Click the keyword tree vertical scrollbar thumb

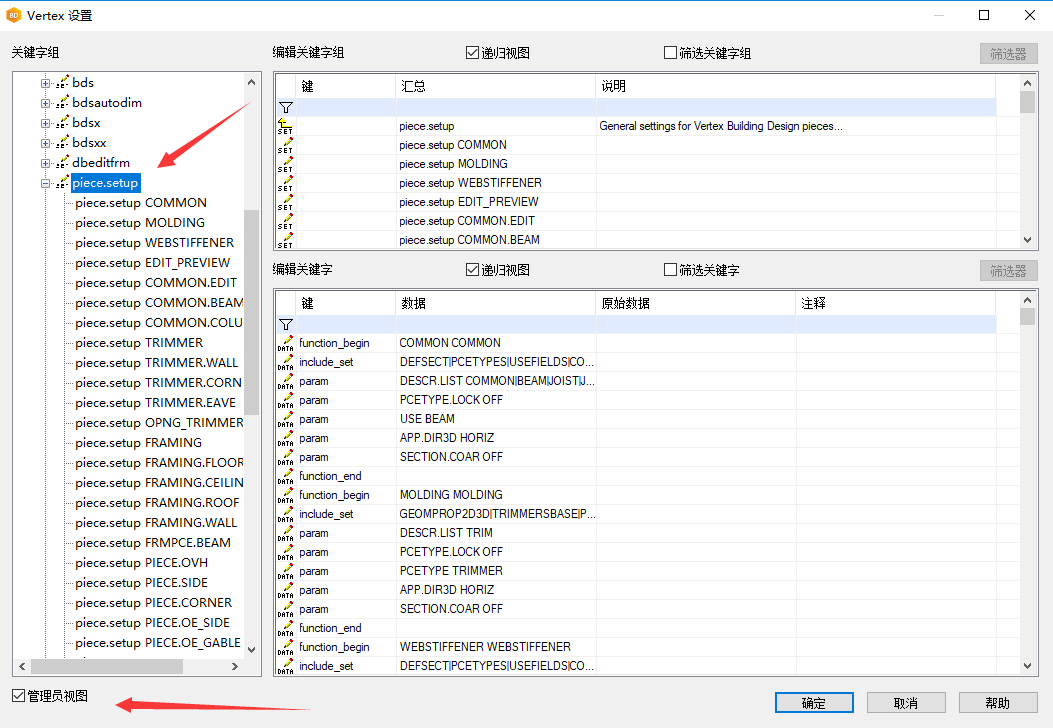251,312
